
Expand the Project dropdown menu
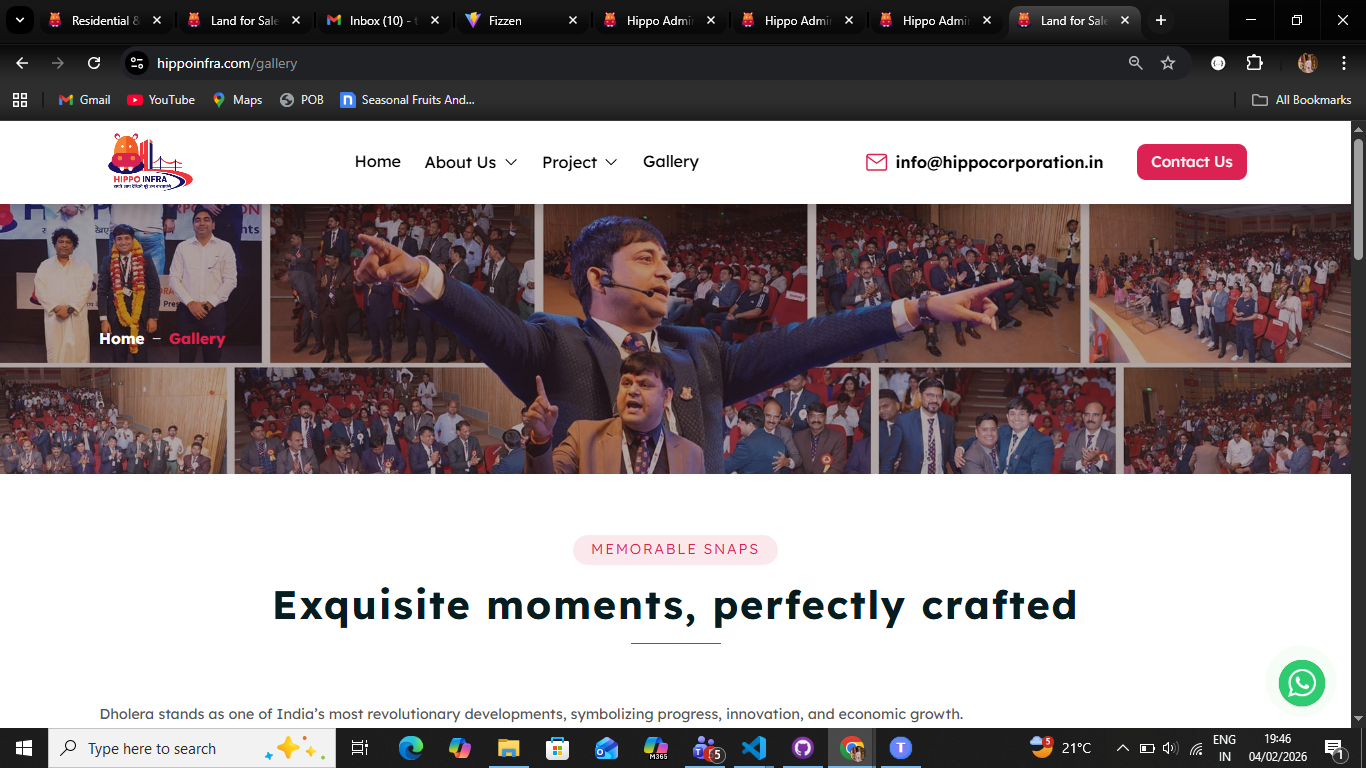point(579,162)
